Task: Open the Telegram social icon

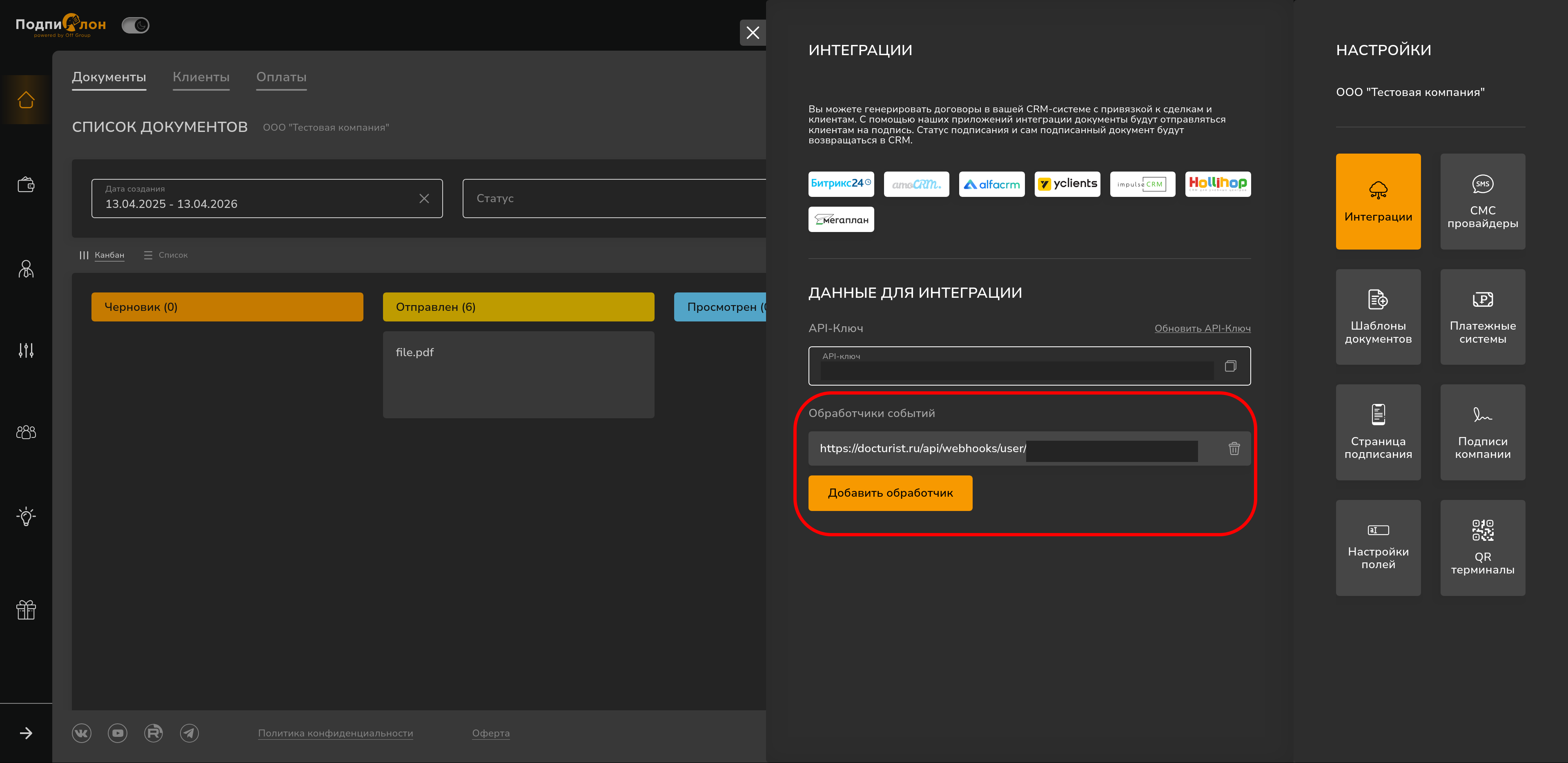Action: tap(189, 733)
